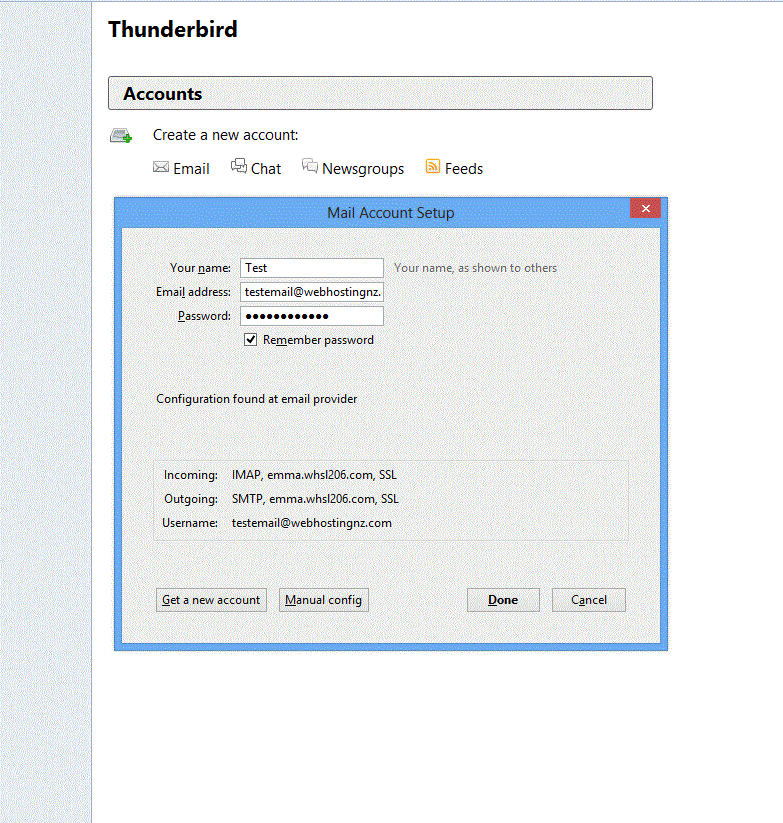783x823 pixels.
Task: Confirm setup with the Done button
Action: [x=503, y=600]
